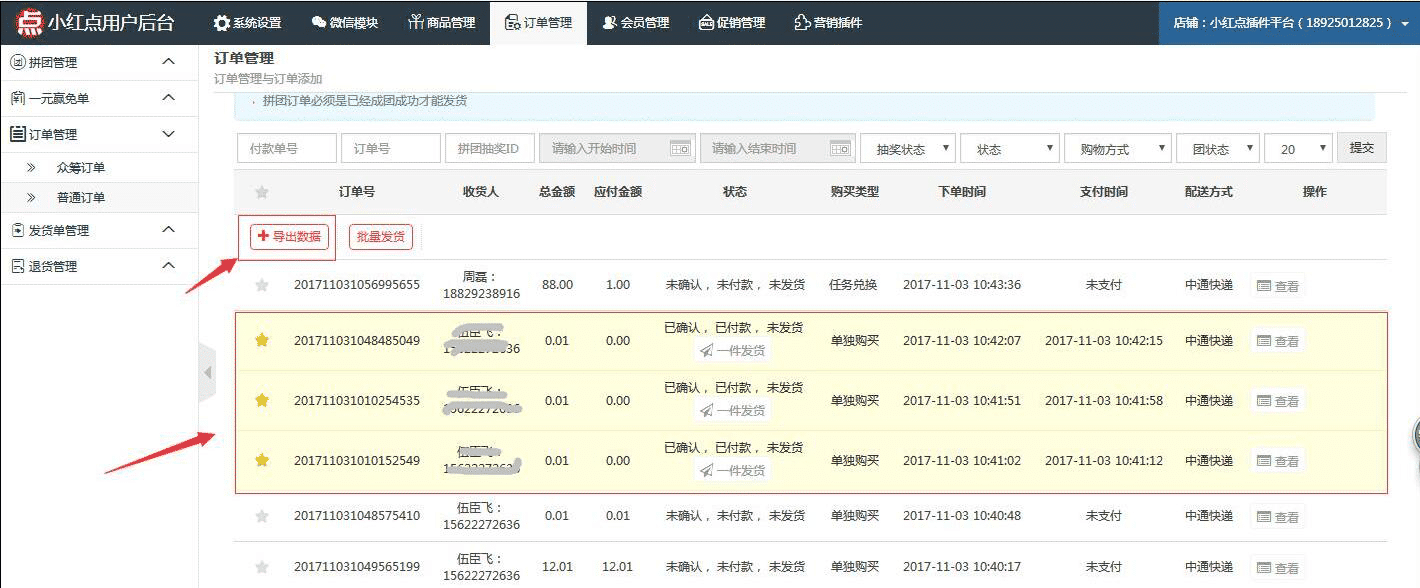
Task: Click the 导出数据 button
Action: (x=290, y=237)
